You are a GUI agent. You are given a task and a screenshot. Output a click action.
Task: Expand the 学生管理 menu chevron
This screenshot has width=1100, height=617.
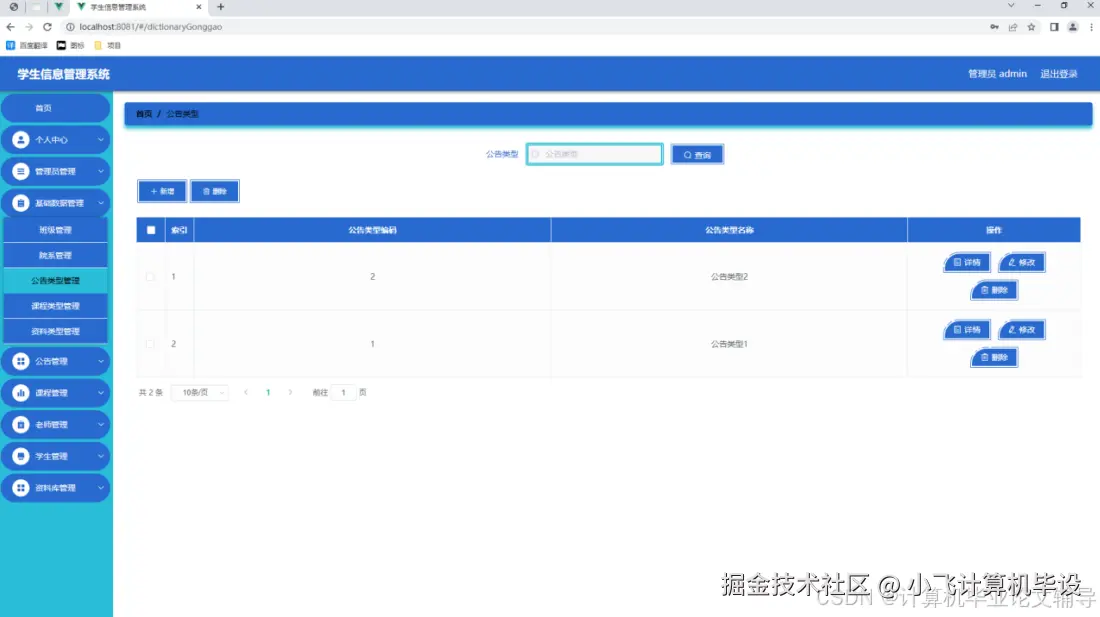click(x=100, y=456)
